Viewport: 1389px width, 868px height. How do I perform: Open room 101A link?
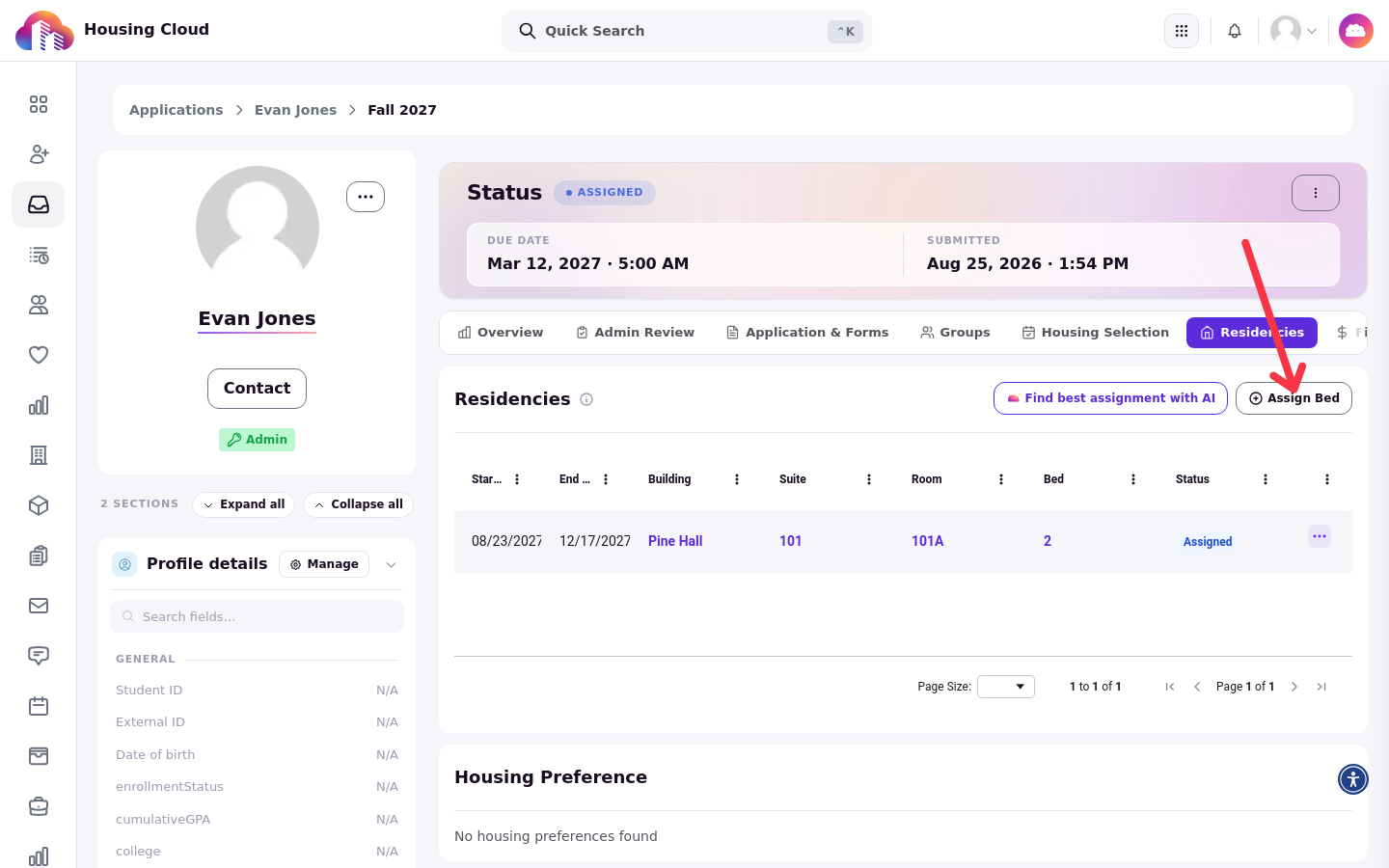[x=928, y=541]
